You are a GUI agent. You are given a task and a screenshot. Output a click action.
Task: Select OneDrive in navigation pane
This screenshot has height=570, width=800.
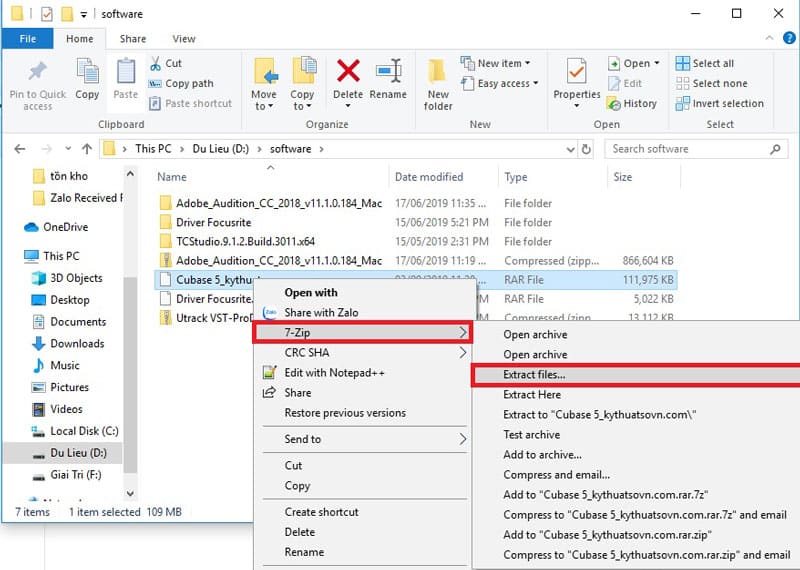click(56, 227)
